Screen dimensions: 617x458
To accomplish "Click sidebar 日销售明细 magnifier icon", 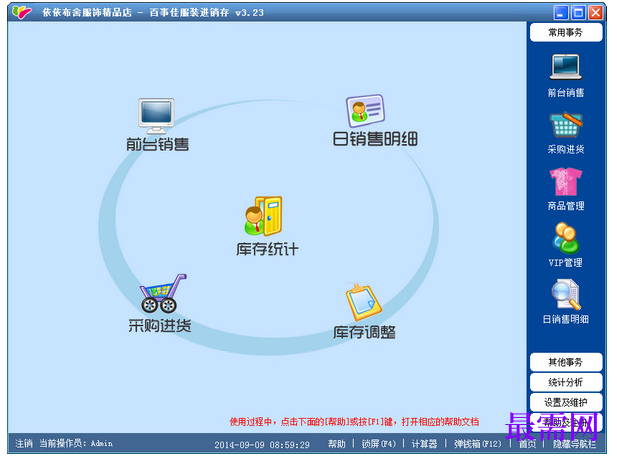I will coord(565,294).
